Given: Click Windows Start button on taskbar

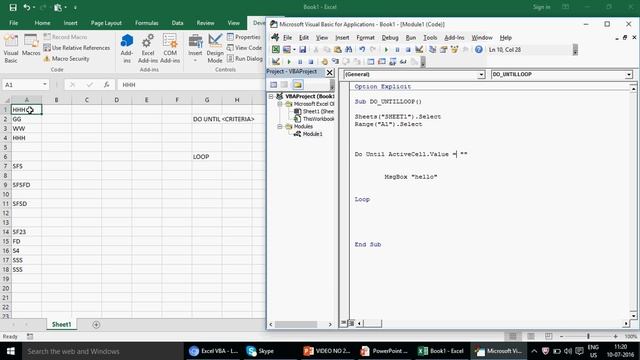Looking at the screenshot, I should coord(11,351).
